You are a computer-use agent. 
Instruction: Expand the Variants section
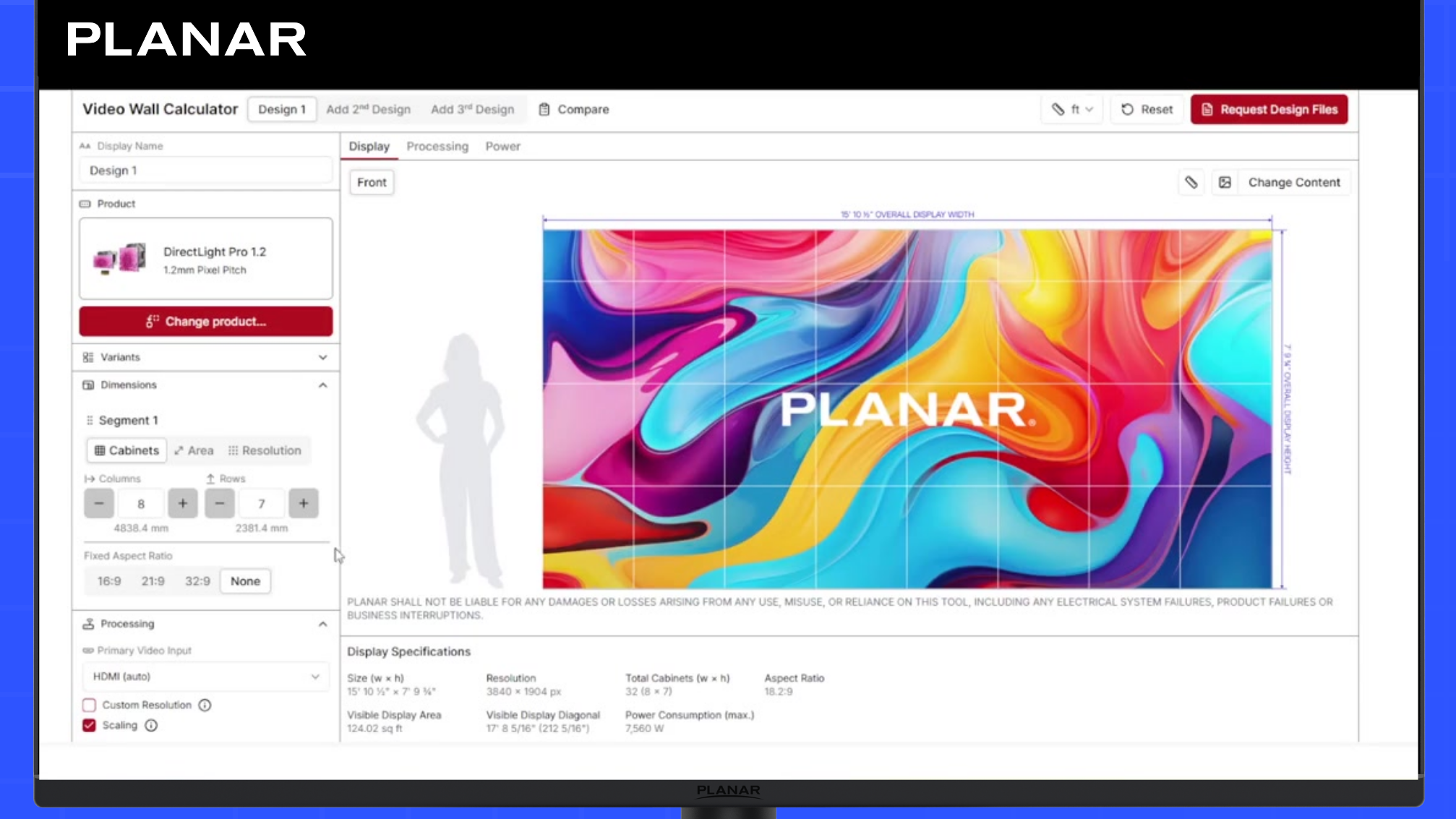[322, 356]
